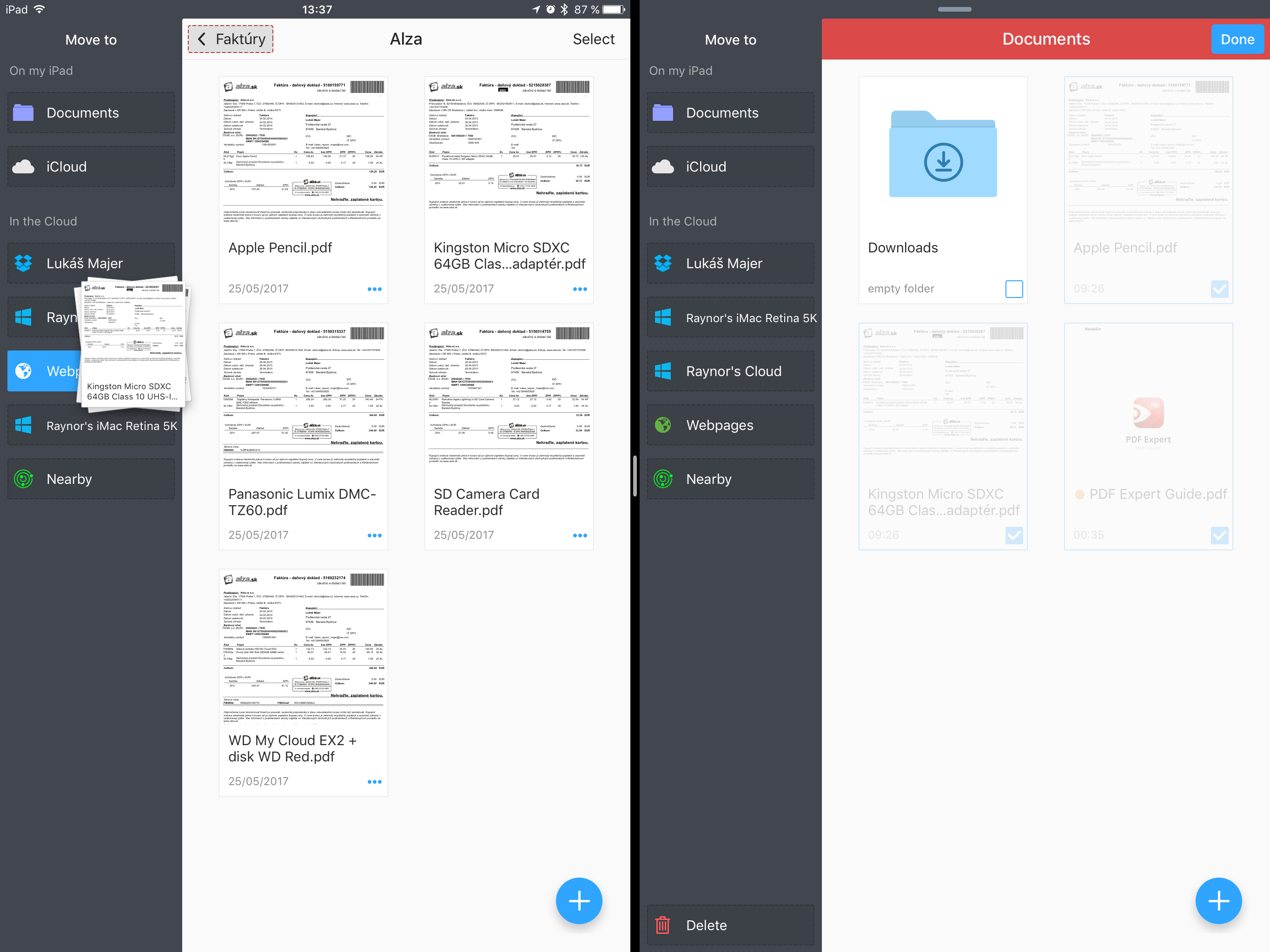The width and height of the screenshot is (1270, 952).
Task: Open Raynor's Cloud in right sidebar
Action: (730, 371)
